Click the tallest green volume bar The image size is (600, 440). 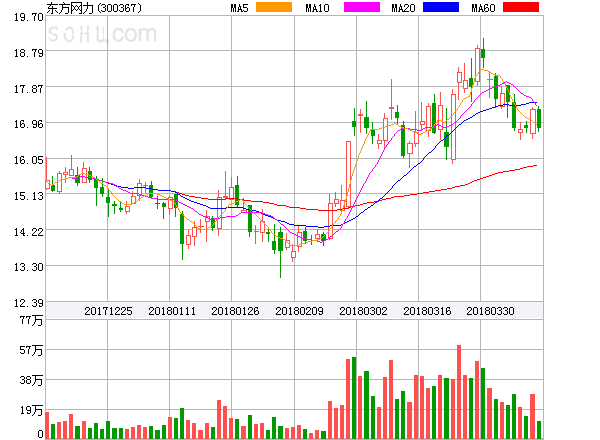pyautogui.click(x=354, y=398)
